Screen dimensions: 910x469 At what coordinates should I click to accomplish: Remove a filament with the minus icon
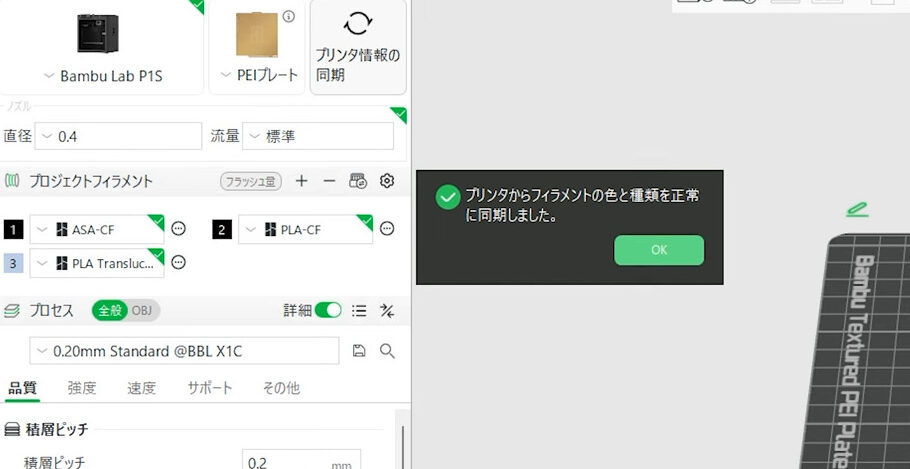click(329, 181)
